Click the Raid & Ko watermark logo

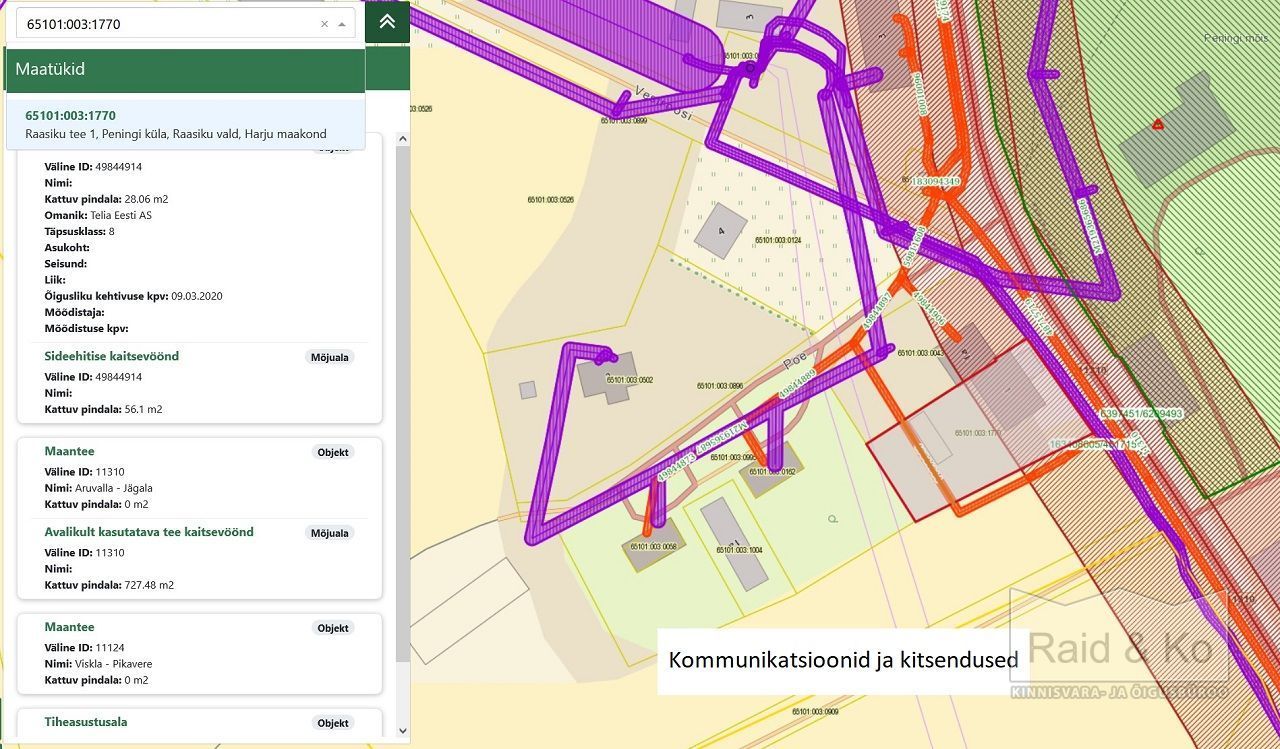click(1118, 650)
